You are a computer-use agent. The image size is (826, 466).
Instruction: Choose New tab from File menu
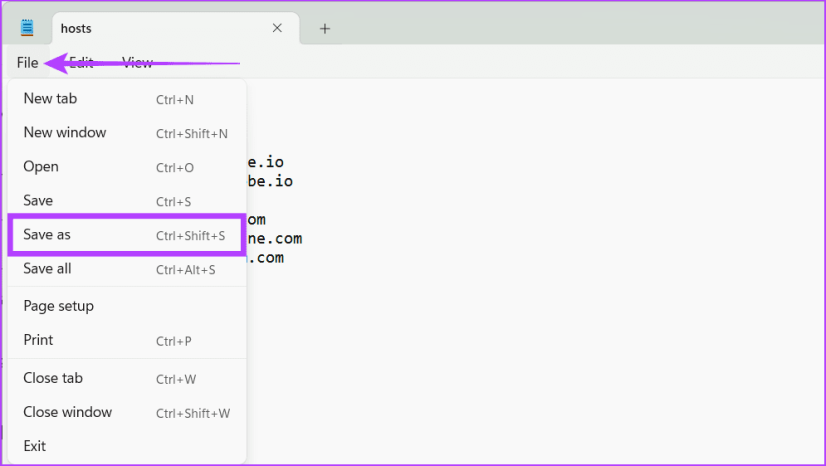[x=127, y=98]
